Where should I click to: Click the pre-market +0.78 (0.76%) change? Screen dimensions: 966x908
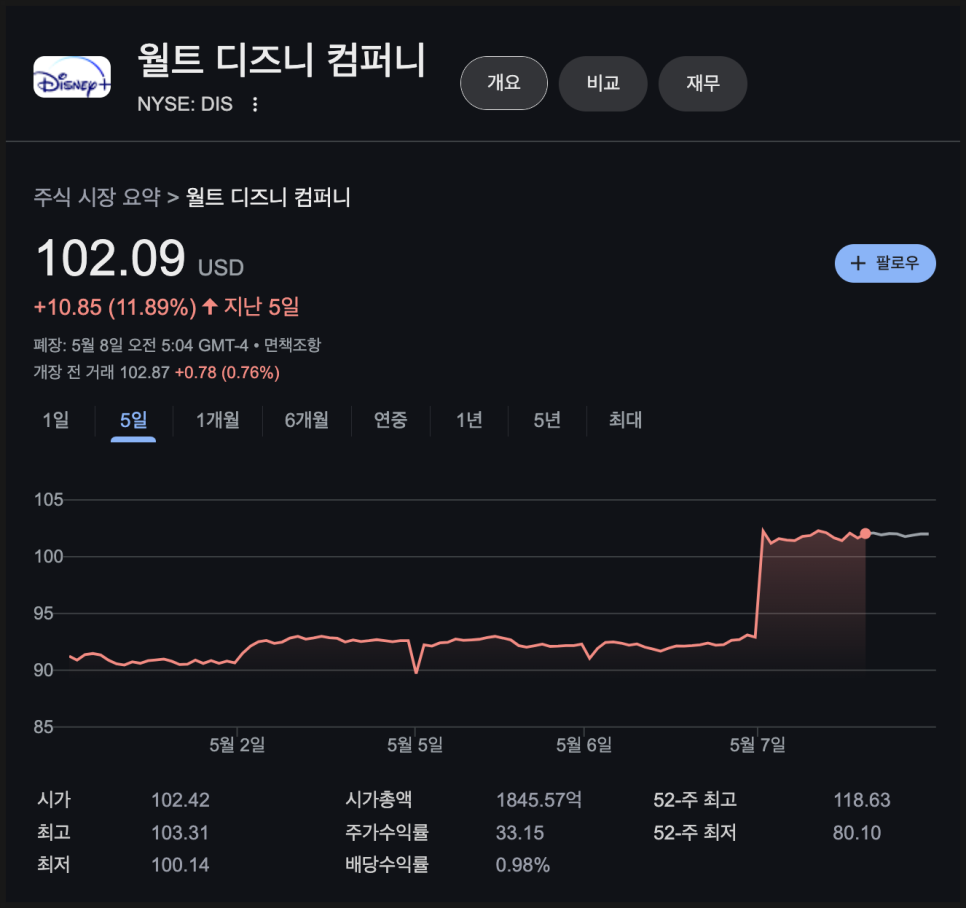click(x=227, y=372)
